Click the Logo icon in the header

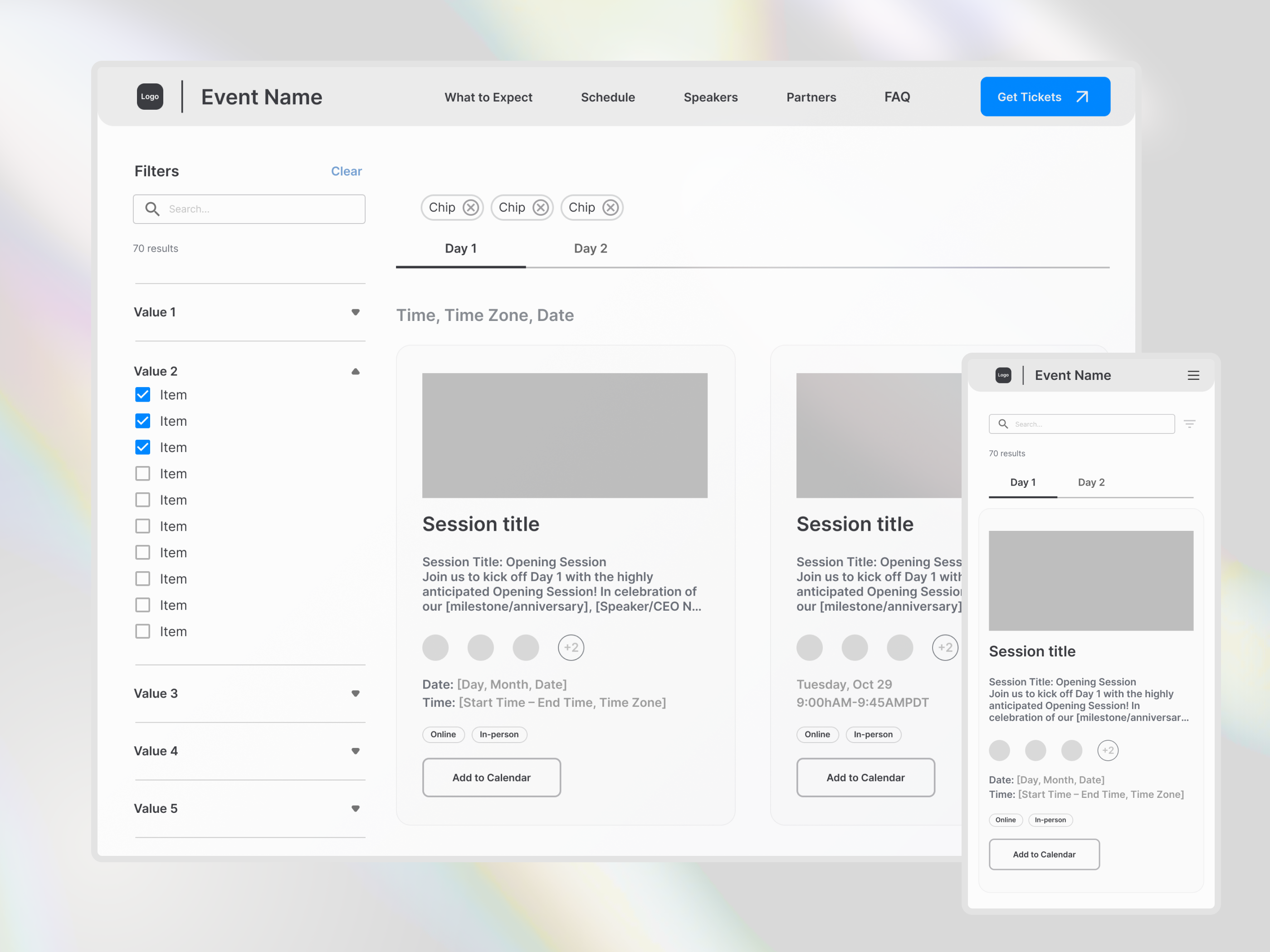coord(149,97)
